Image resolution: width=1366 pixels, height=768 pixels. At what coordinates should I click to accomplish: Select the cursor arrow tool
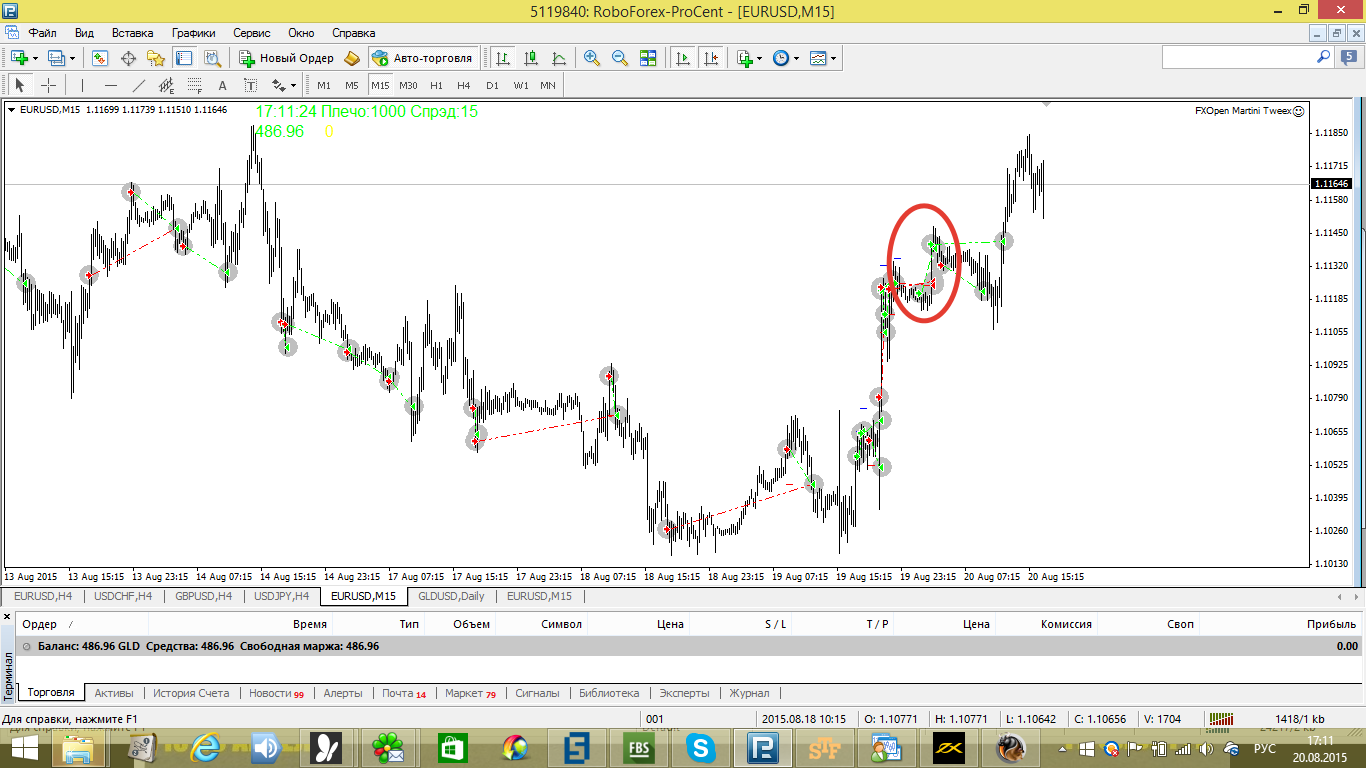20,85
